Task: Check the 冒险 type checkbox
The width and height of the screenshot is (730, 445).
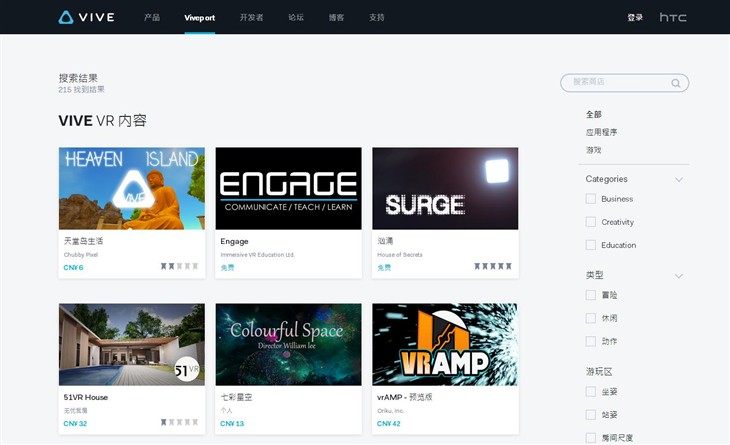Action: pyautogui.click(x=591, y=295)
